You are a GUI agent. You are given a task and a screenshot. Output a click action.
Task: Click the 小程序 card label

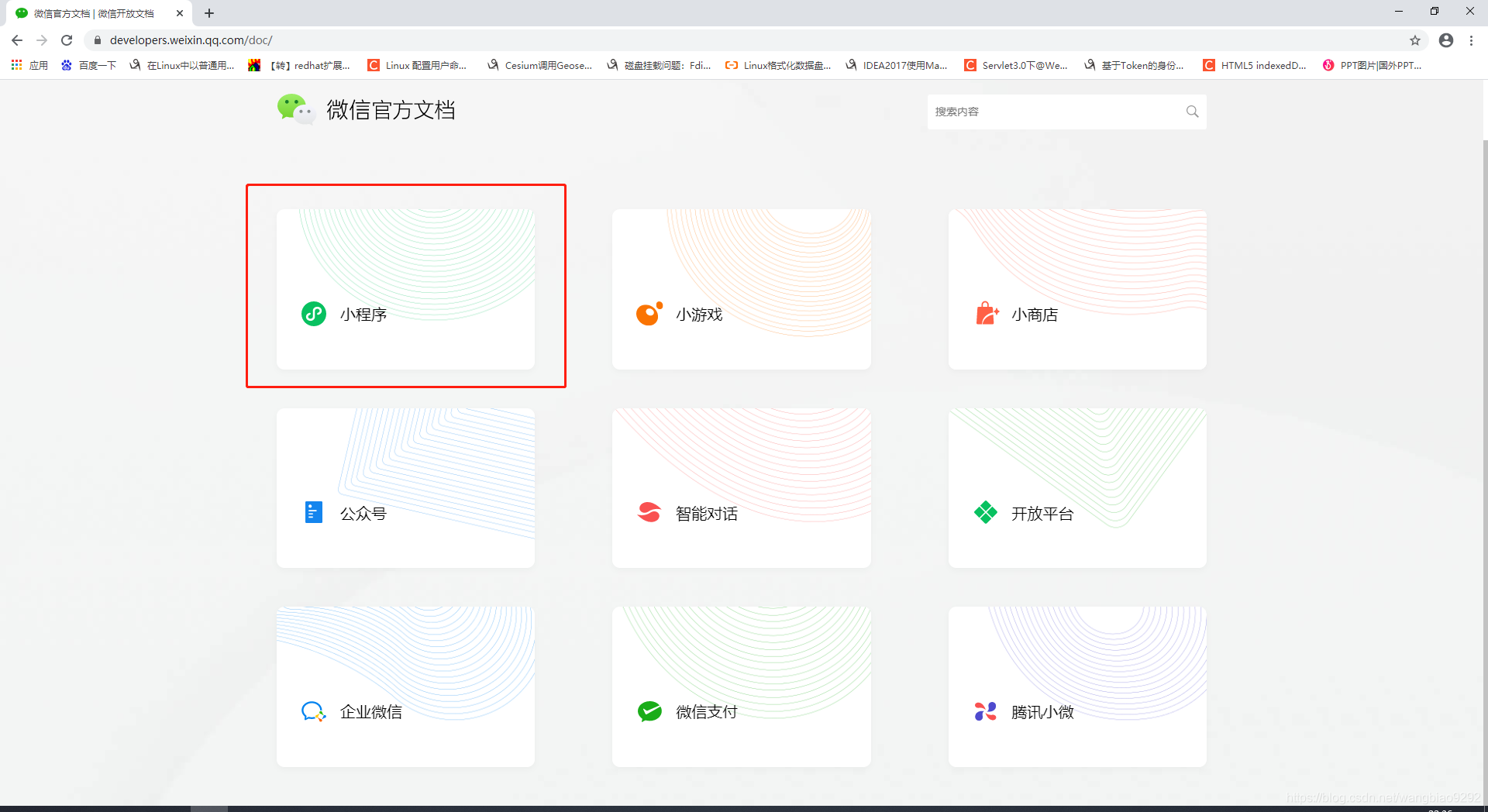pos(363,315)
